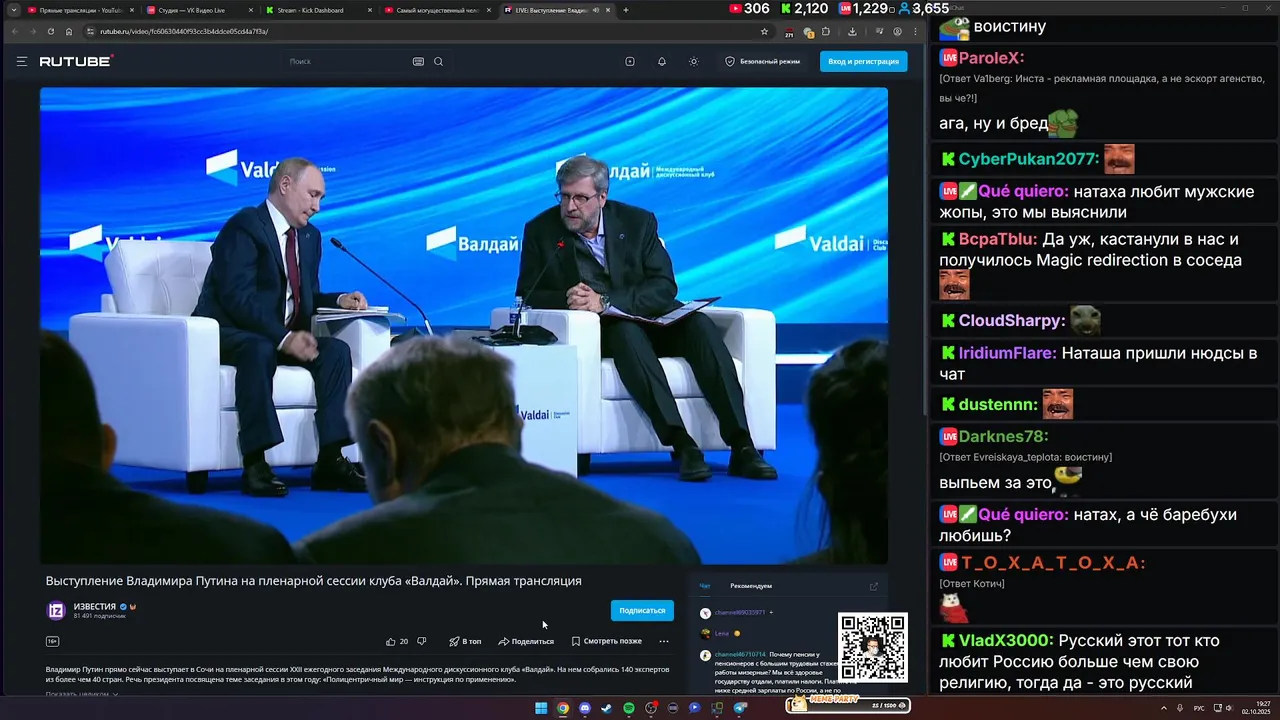Click the Подписаться button

coord(642,610)
